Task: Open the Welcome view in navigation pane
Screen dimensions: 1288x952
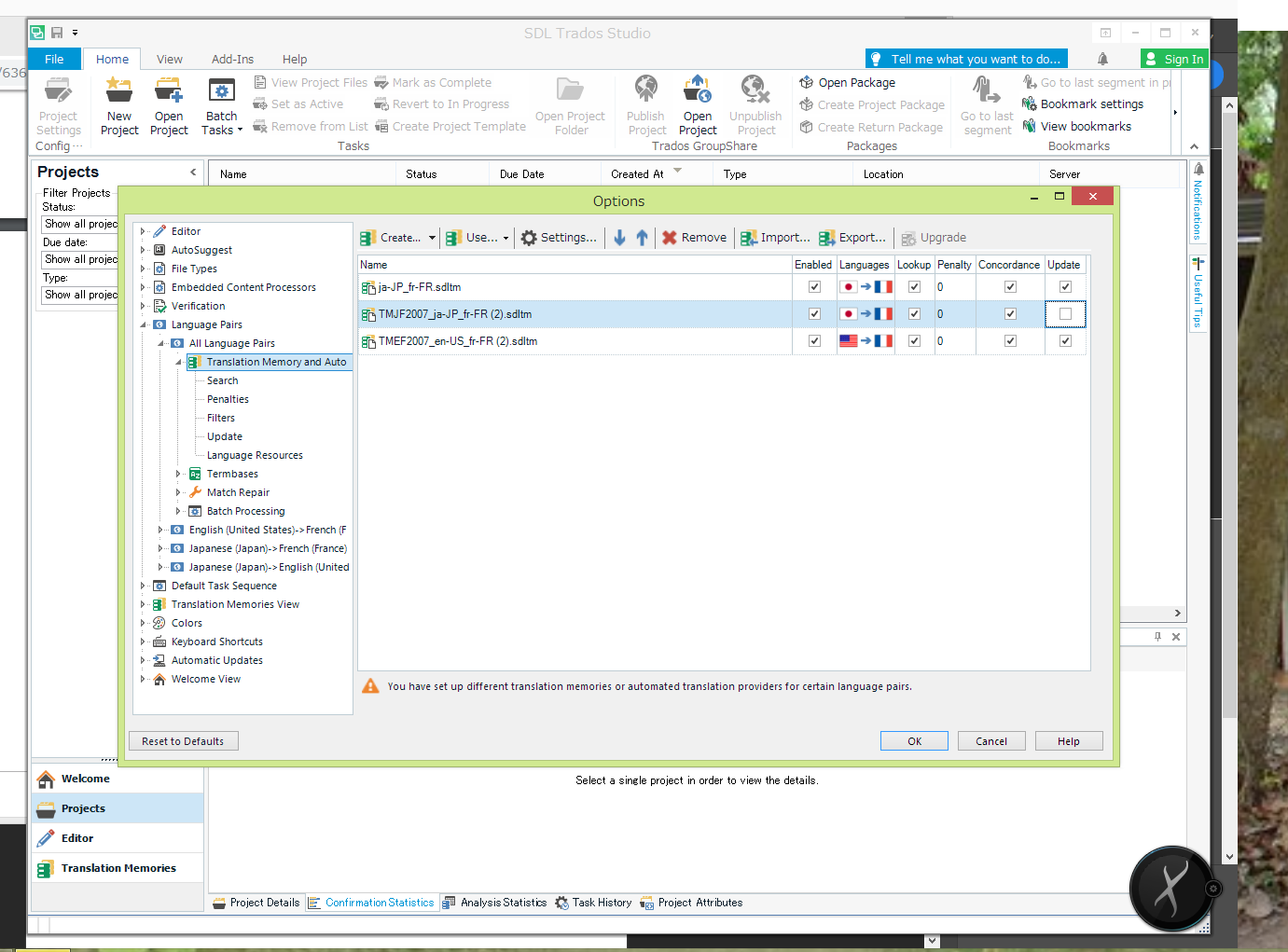Action: click(x=118, y=779)
